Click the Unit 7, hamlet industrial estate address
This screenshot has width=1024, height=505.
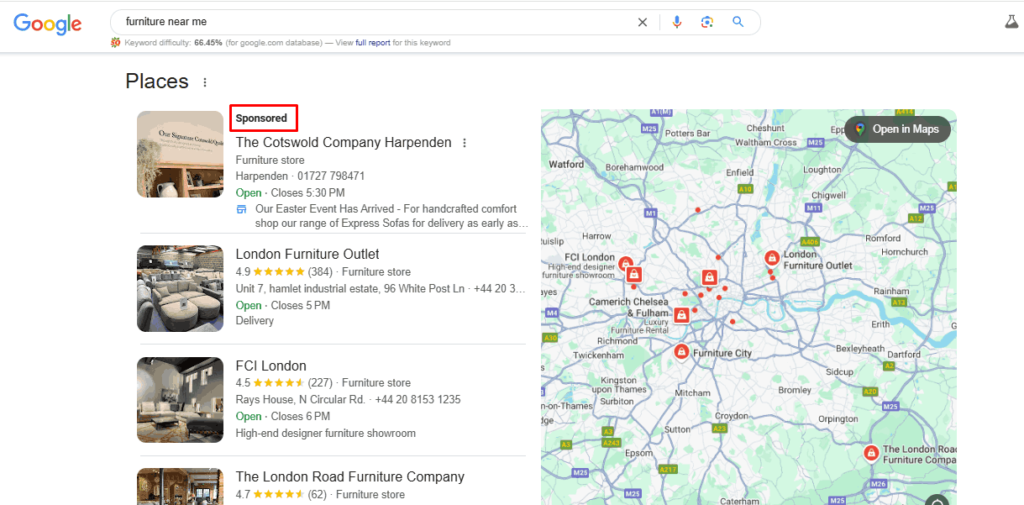point(350,289)
